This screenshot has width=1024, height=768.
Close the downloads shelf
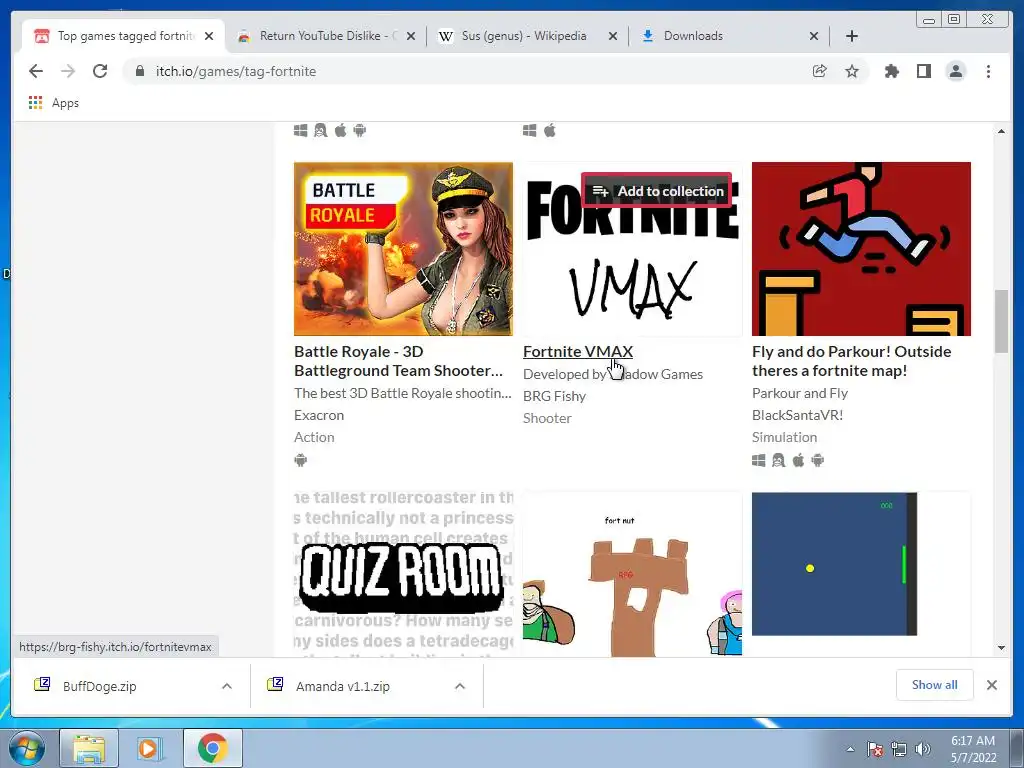(992, 685)
